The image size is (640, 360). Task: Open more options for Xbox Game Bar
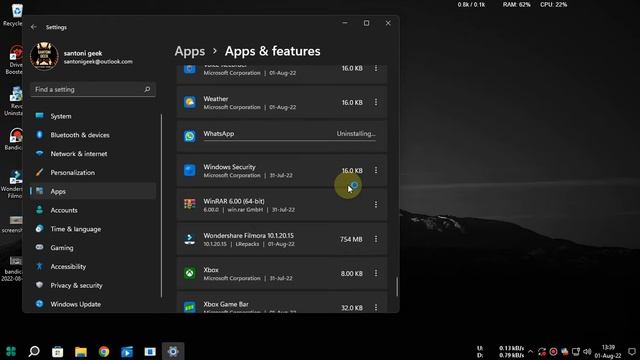click(x=376, y=307)
